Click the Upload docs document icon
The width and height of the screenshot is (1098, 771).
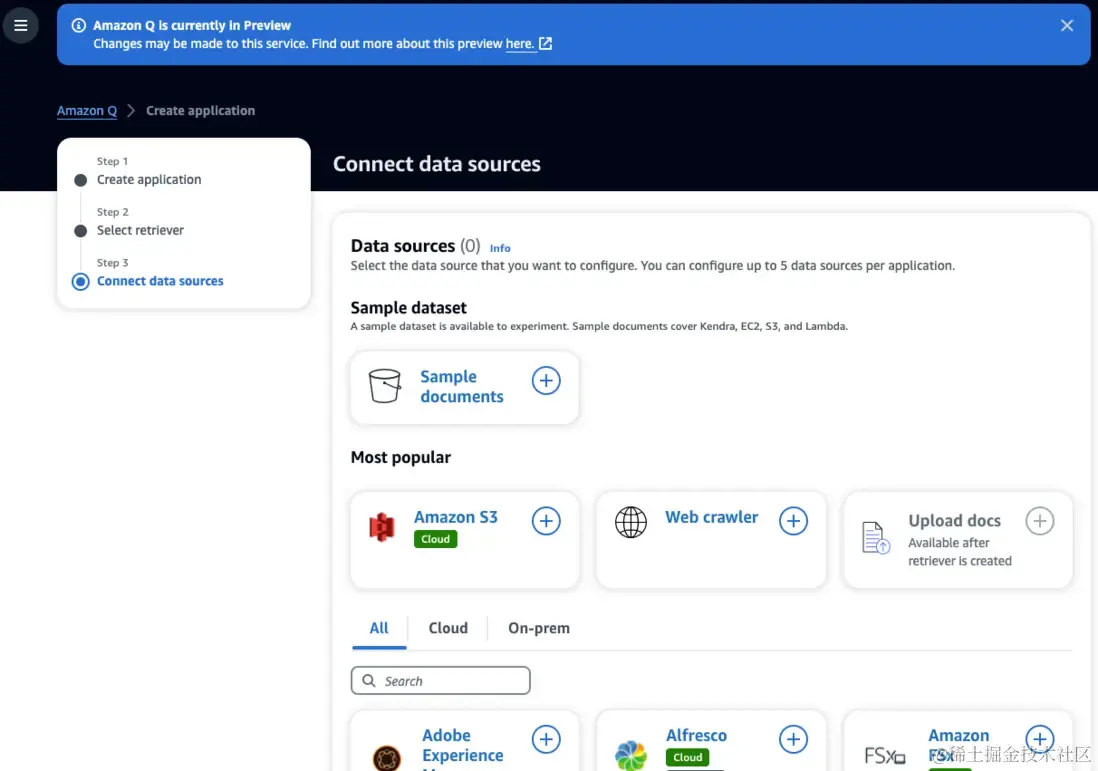coord(875,538)
